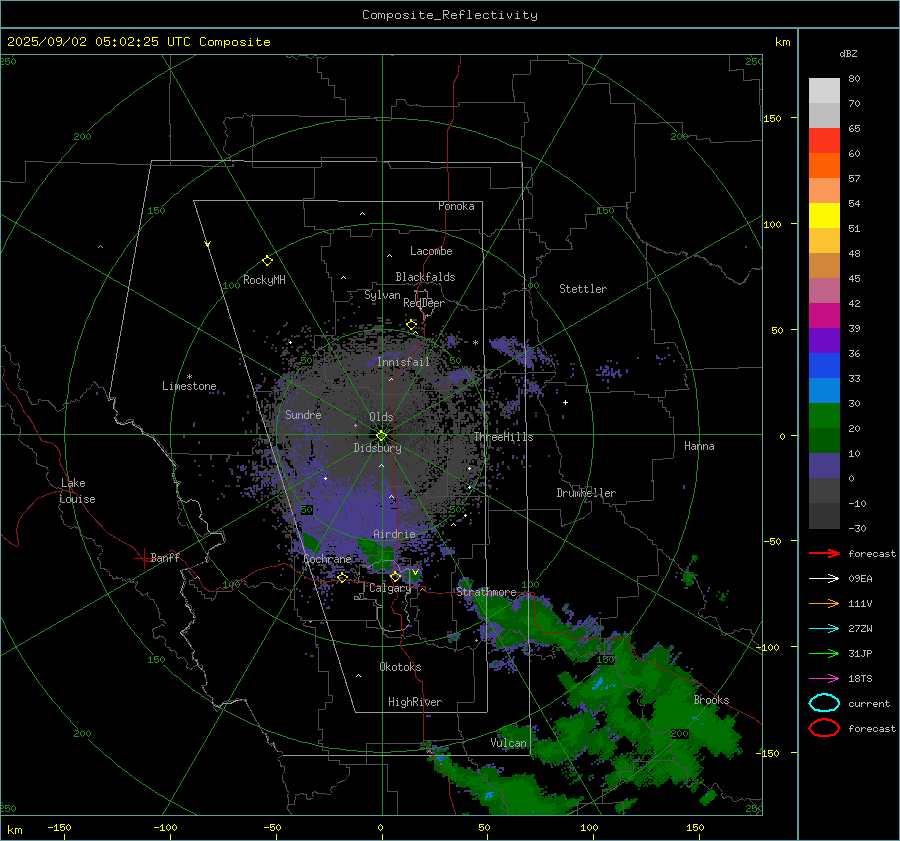Click the Sylvan town label

tap(382, 295)
